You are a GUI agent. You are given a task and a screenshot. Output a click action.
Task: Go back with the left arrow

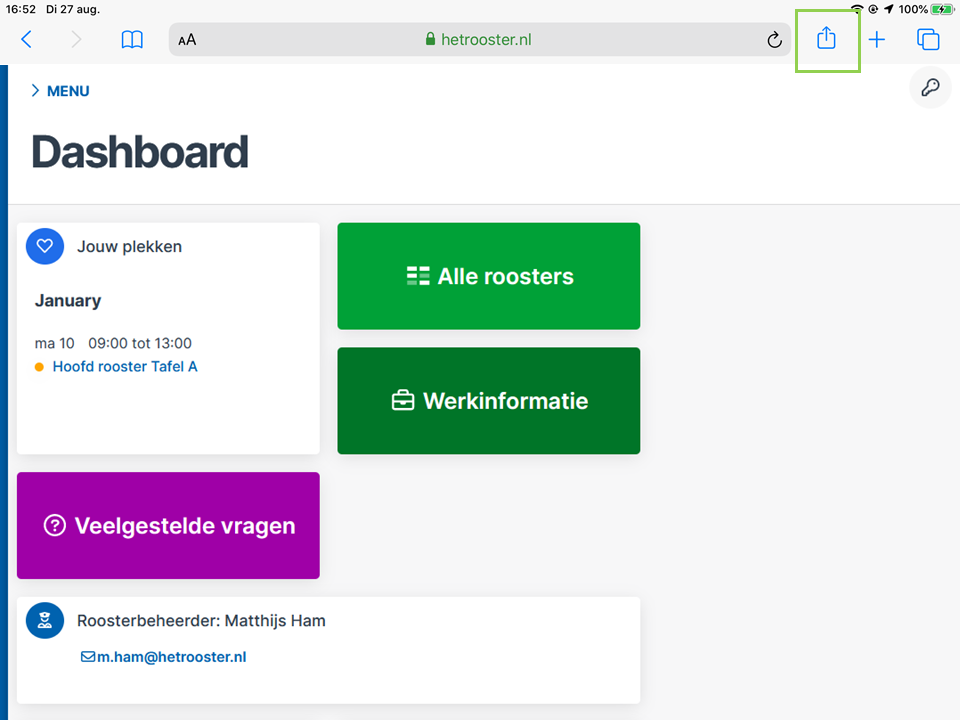point(26,39)
